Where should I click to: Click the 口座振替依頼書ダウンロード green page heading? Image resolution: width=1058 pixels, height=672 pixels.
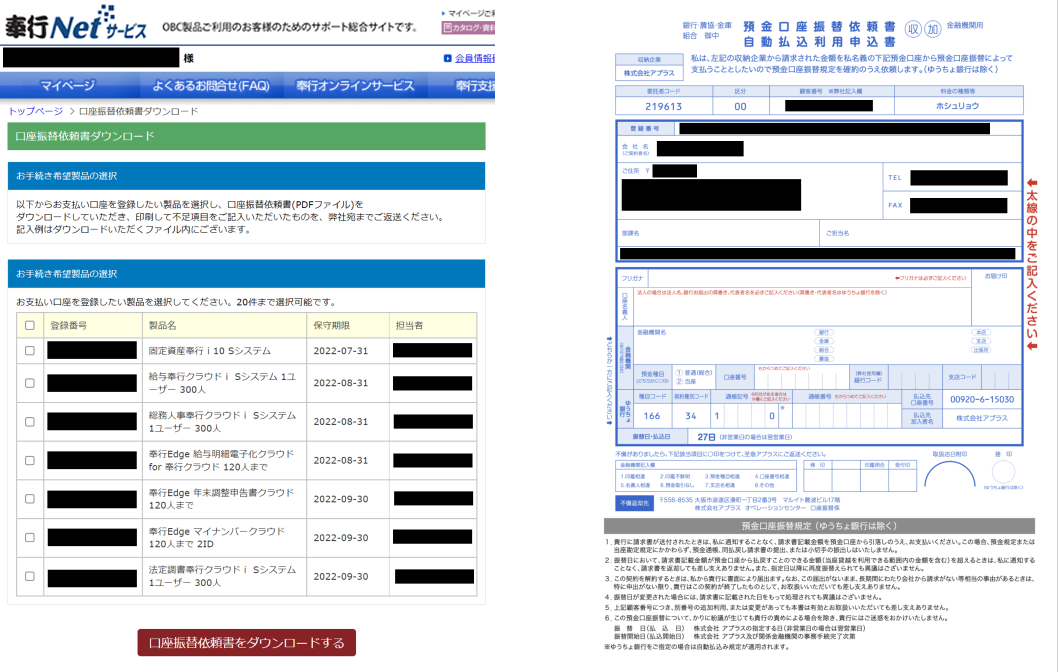[246, 136]
